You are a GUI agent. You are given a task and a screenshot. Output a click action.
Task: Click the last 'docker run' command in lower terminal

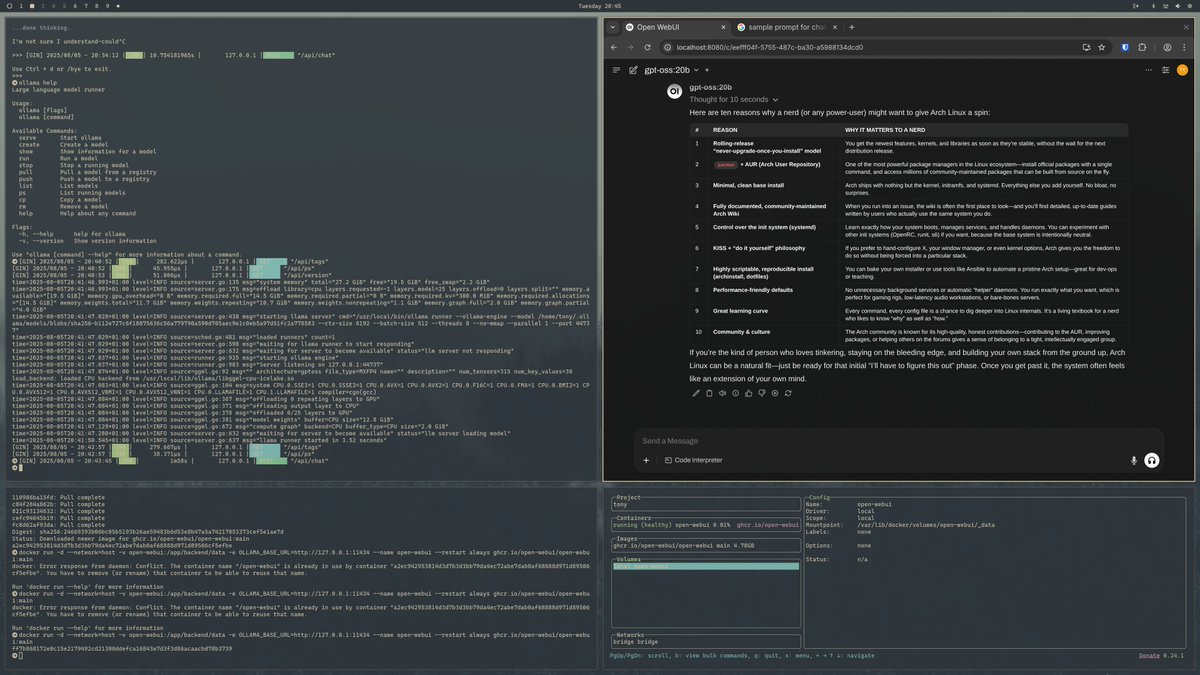[x=303, y=636]
